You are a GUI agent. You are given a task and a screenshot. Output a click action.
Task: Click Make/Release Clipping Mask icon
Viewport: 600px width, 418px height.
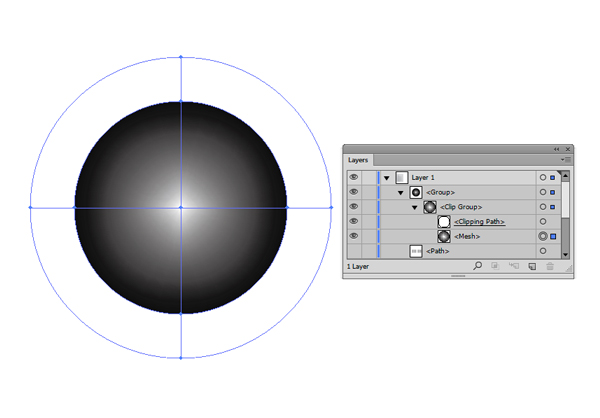point(495,266)
